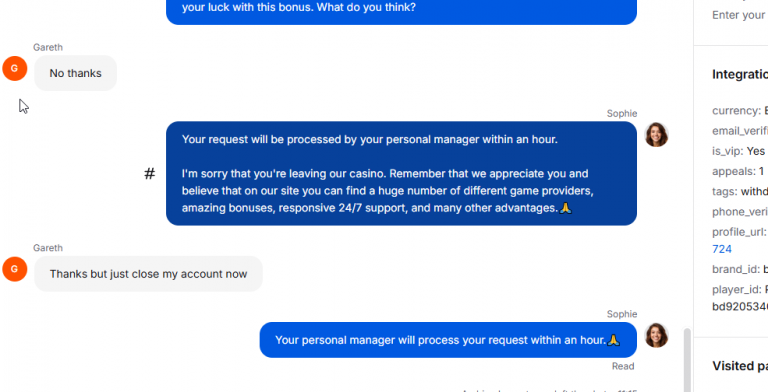Image resolution: width=768 pixels, height=392 pixels.
Task: Open Sophie's photo beside the "sorry you're leaving" message
Action: [x=656, y=135]
